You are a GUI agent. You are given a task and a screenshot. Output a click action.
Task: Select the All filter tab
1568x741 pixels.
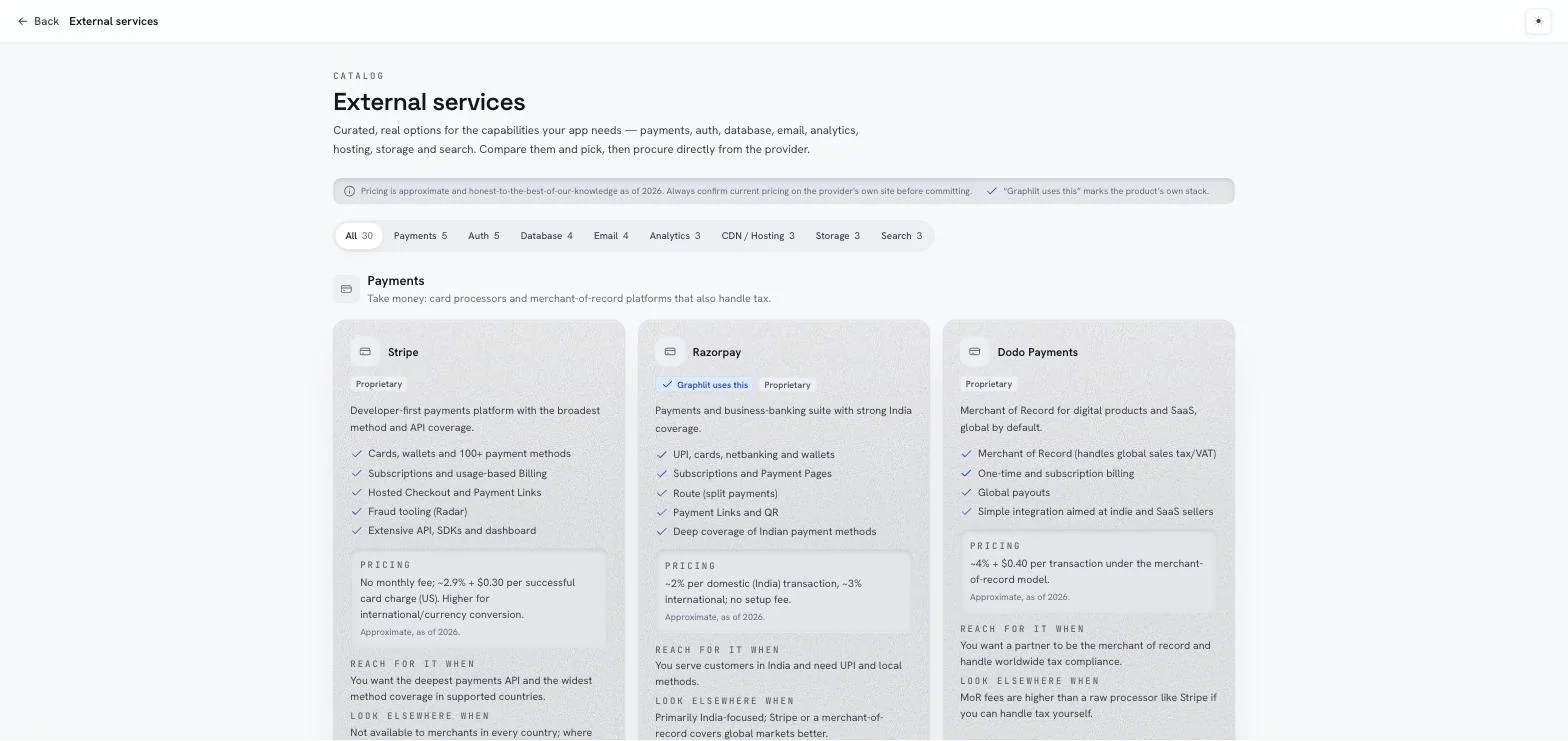359,236
